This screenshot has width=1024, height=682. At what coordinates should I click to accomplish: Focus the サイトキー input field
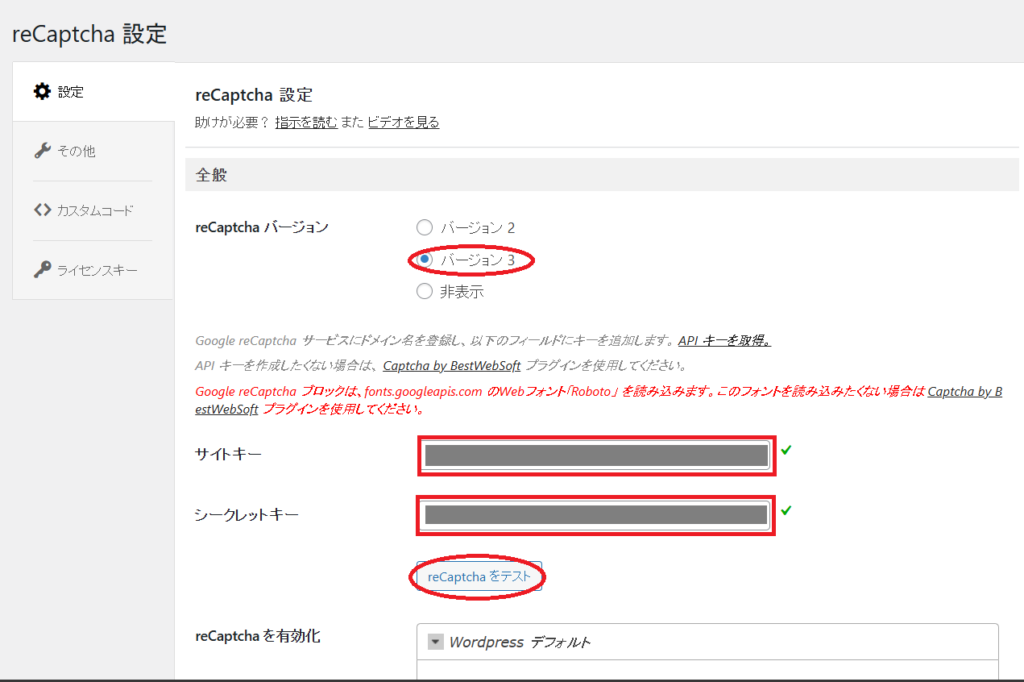[x=595, y=456]
